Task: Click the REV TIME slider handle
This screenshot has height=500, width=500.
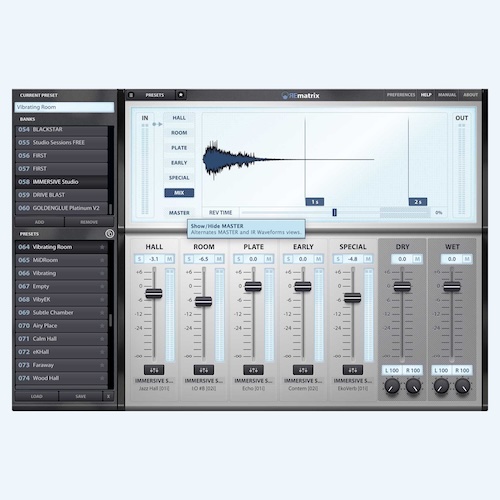Action: pyautogui.click(x=334, y=213)
